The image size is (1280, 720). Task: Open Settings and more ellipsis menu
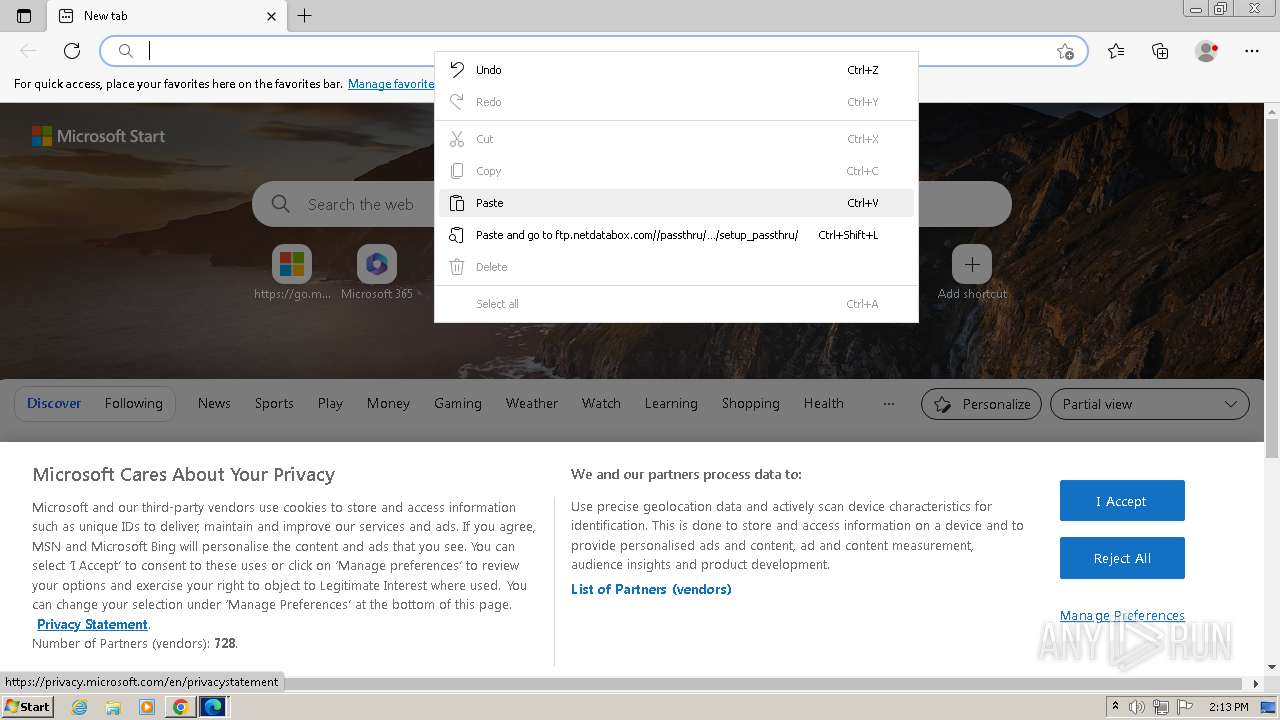1252,51
